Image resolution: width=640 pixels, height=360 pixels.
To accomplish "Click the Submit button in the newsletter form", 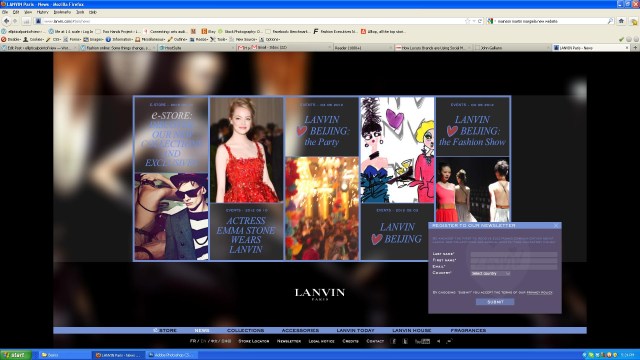I will (495, 302).
